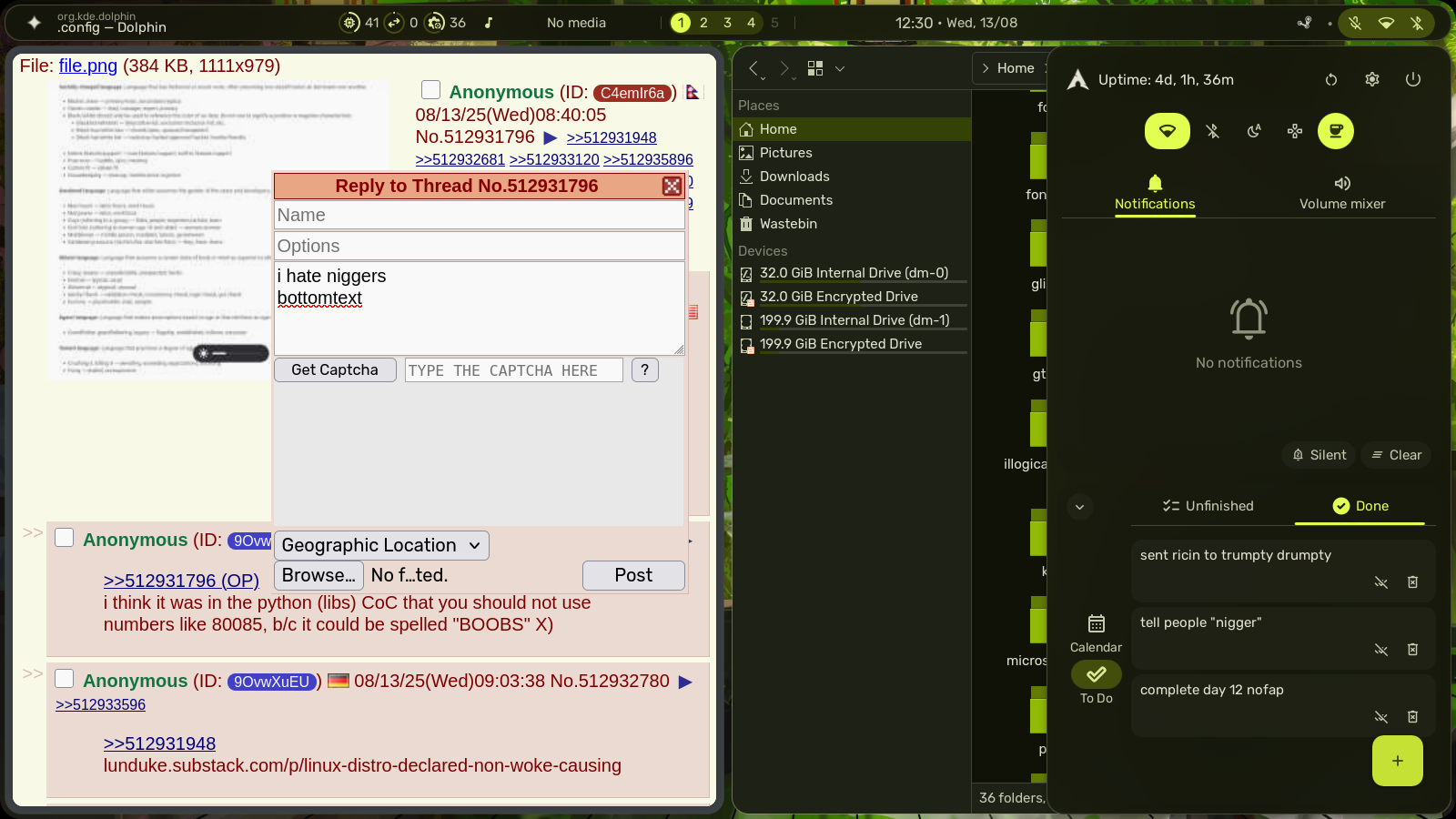
Task: Open the Wi-Fi tray icon in top bar
Action: coord(1386,23)
